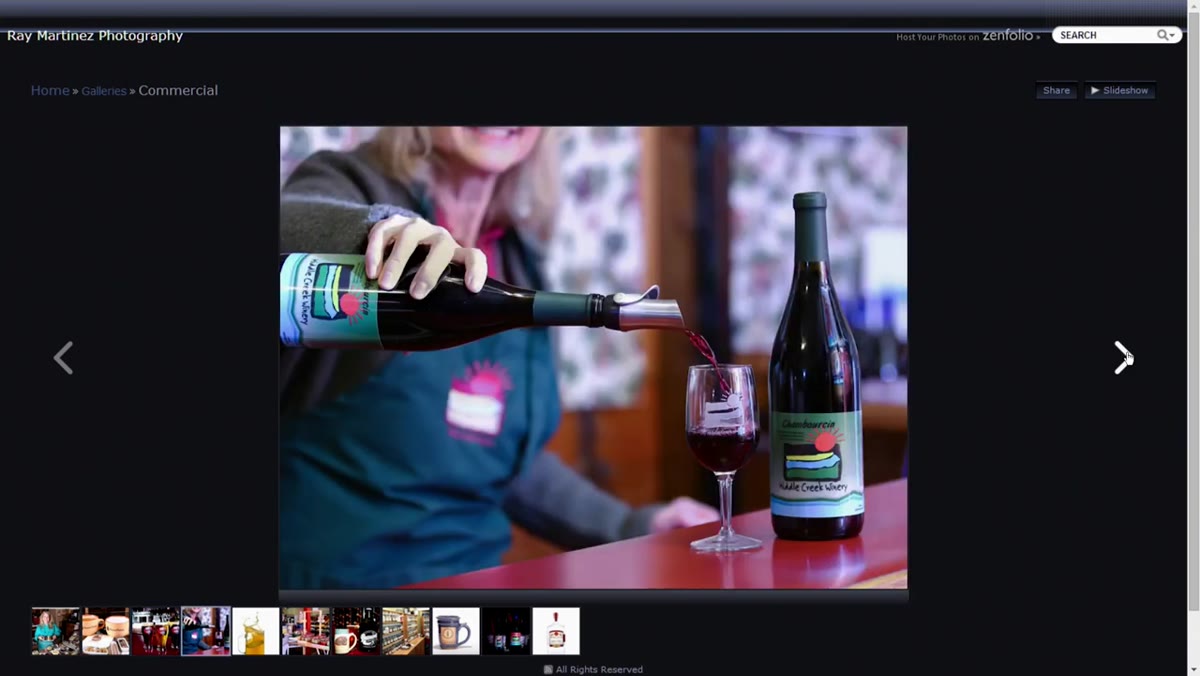Click the RSS icon beside All Rights Reserved

click(x=548, y=669)
